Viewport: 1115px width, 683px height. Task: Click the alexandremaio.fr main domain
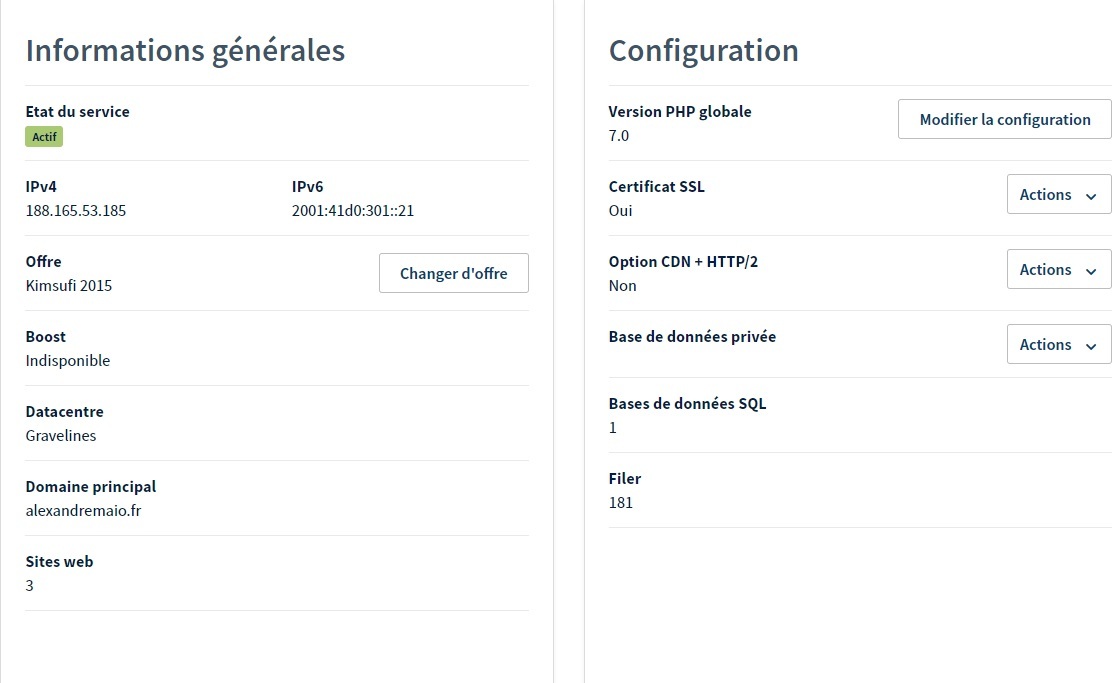point(84,511)
